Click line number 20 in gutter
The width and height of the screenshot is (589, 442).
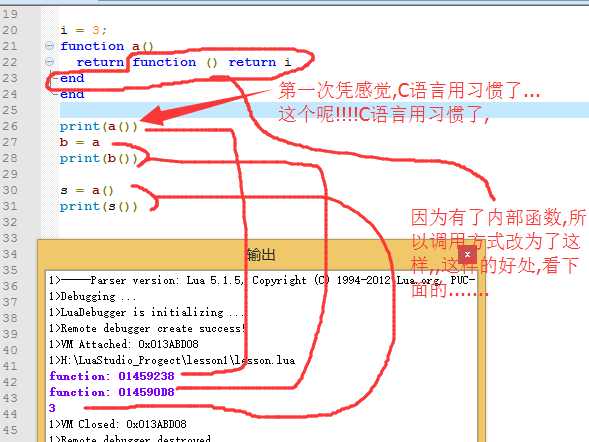[10, 30]
